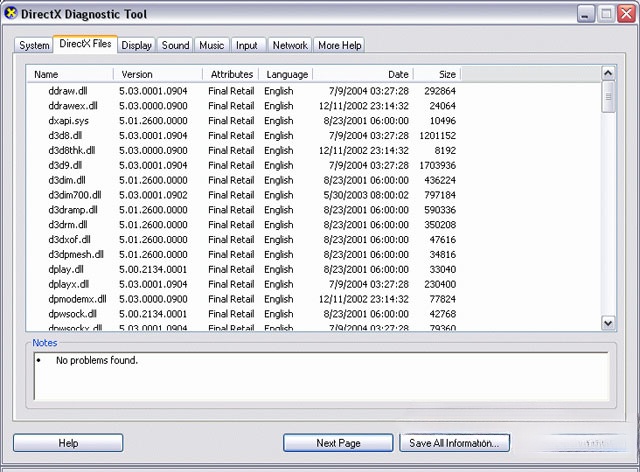640x472 pixels.
Task: Click version 5.03.0001.0902 value
Action: click(x=153, y=195)
